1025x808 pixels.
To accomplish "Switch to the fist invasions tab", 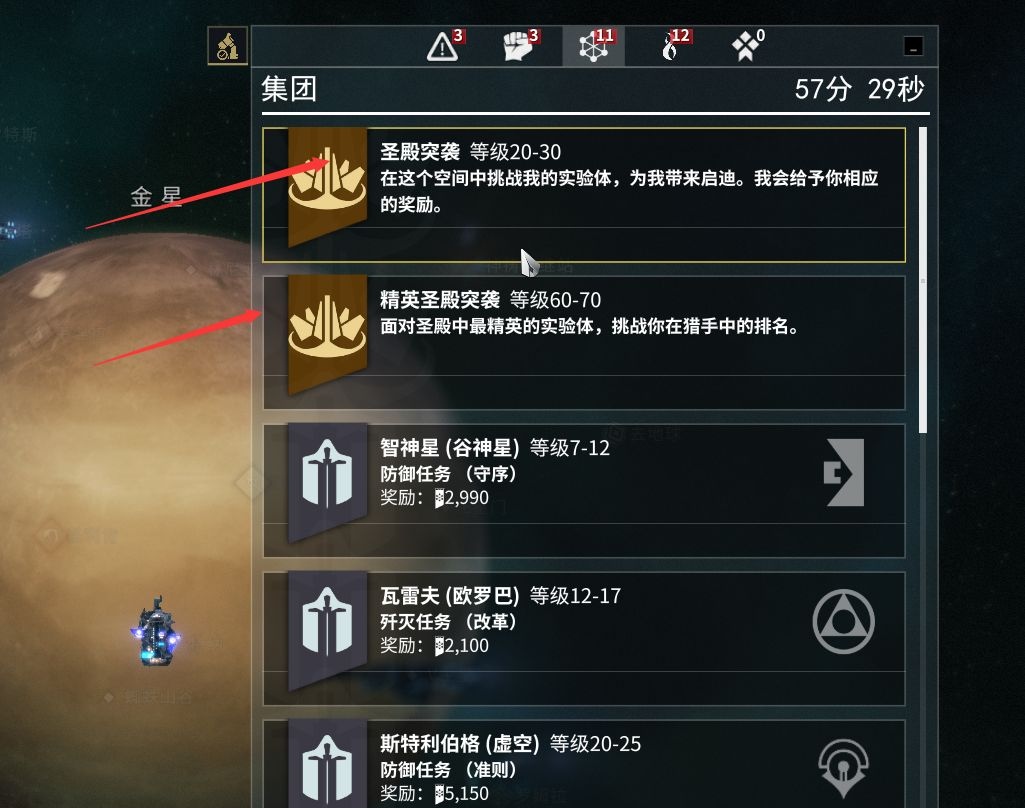I will coord(520,46).
